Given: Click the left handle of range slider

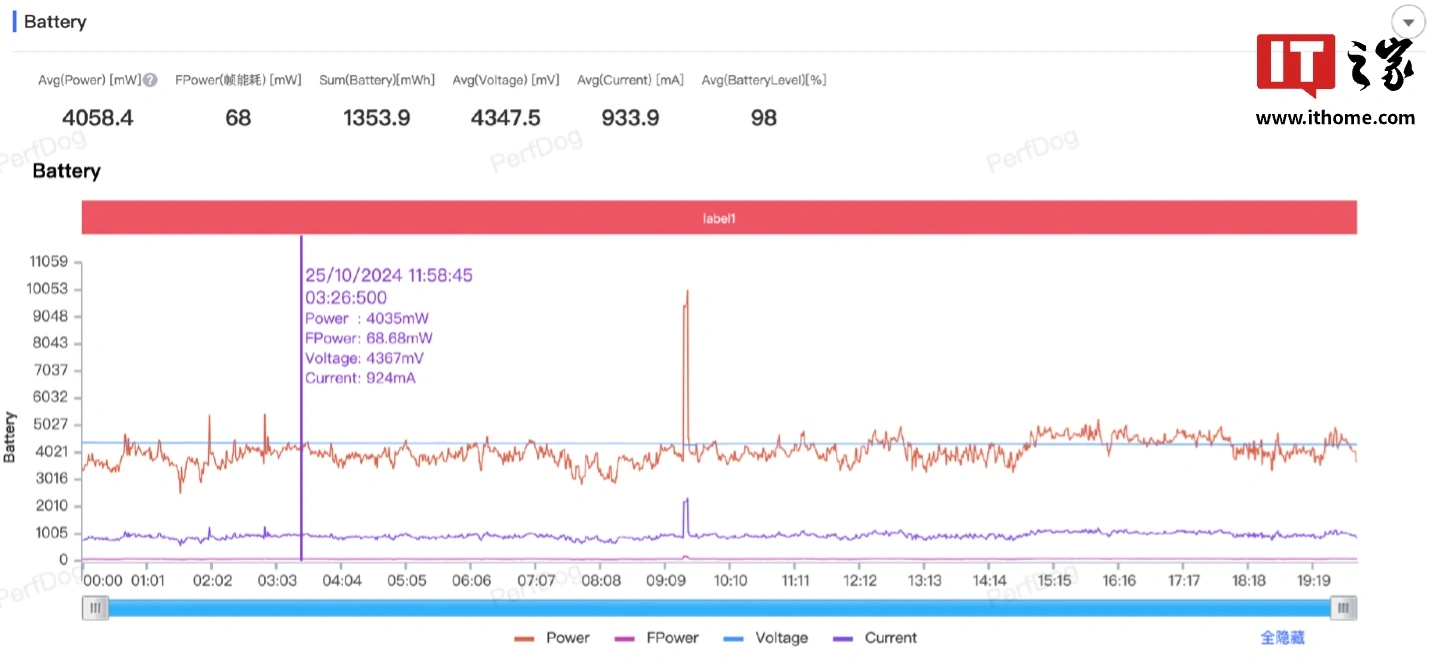Looking at the screenshot, I should coord(95,607).
